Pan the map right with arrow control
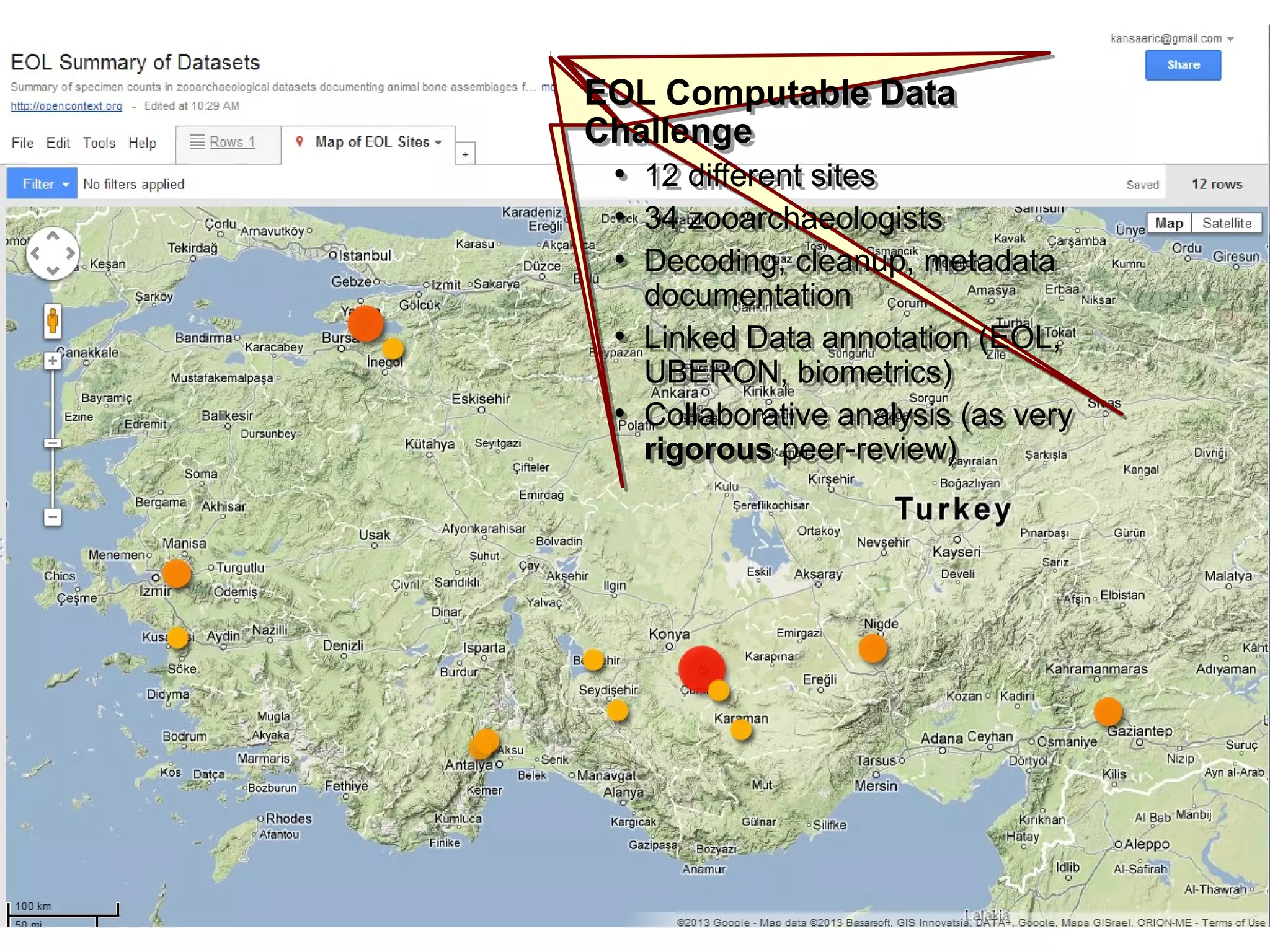This screenshot has height=952, width=1270. tap(70, 253)
